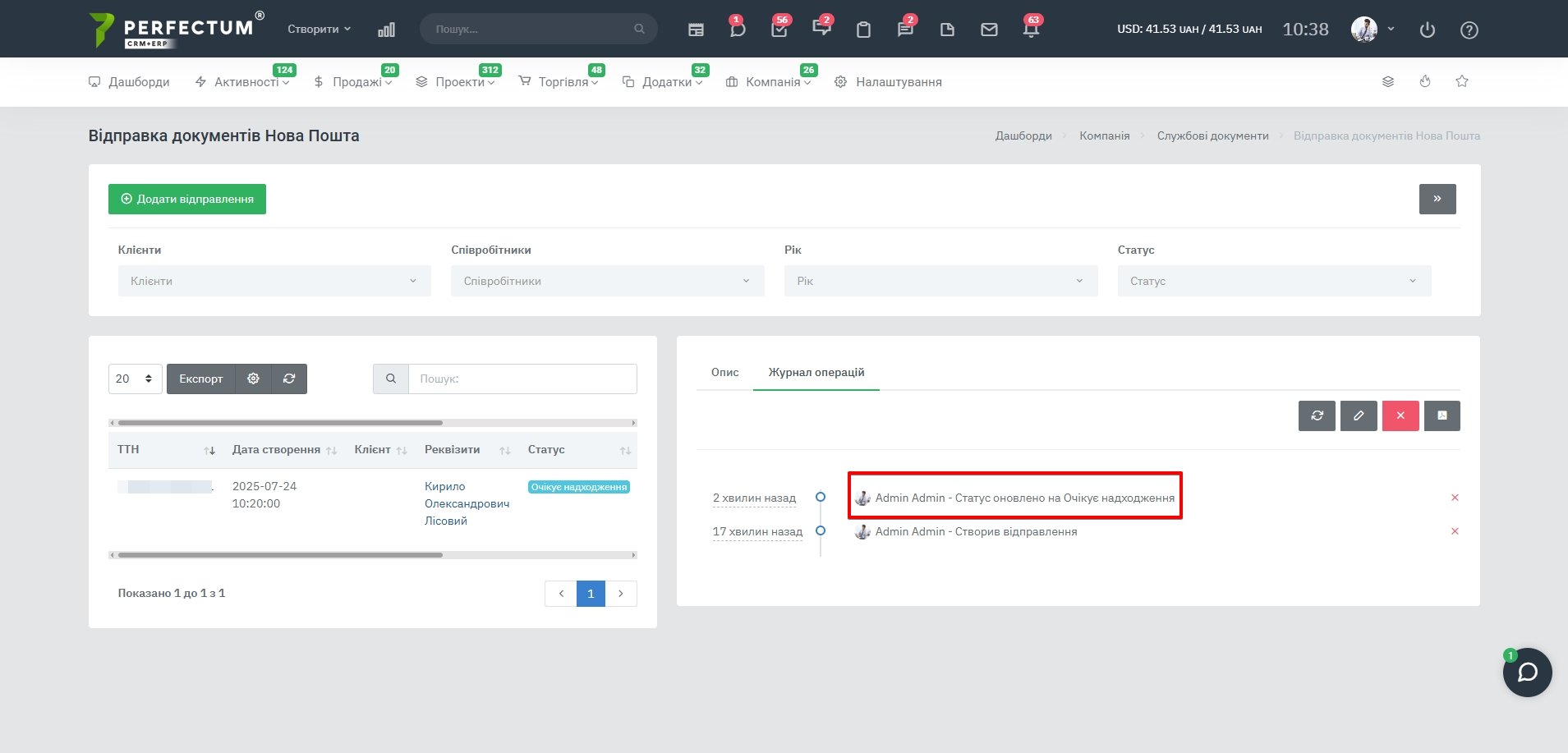Open the Додатки menu

(x=663, y=82)
